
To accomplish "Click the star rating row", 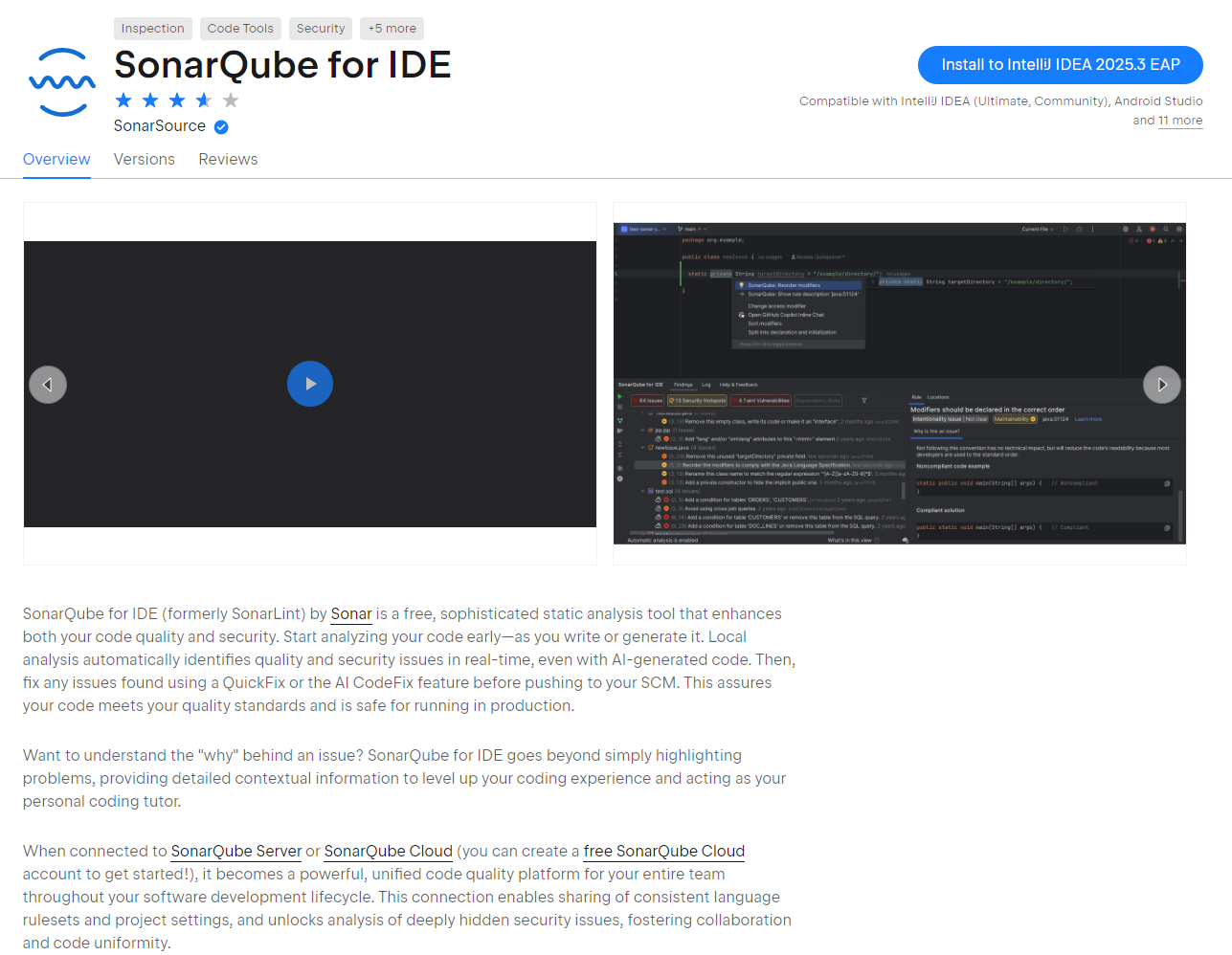I will click(x=177, y=100).
